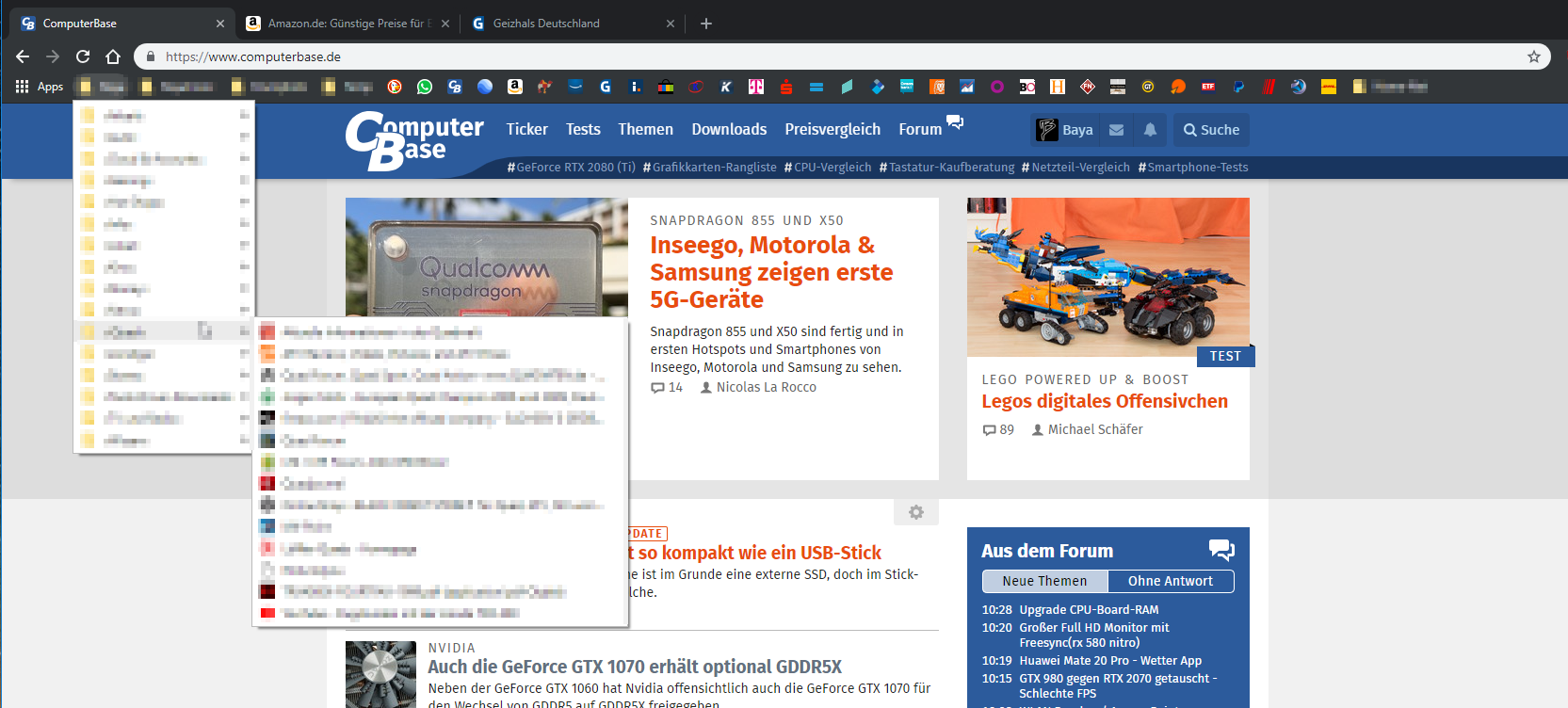Open the Apps shortcut in bookmarks bar

pos(39,87)
